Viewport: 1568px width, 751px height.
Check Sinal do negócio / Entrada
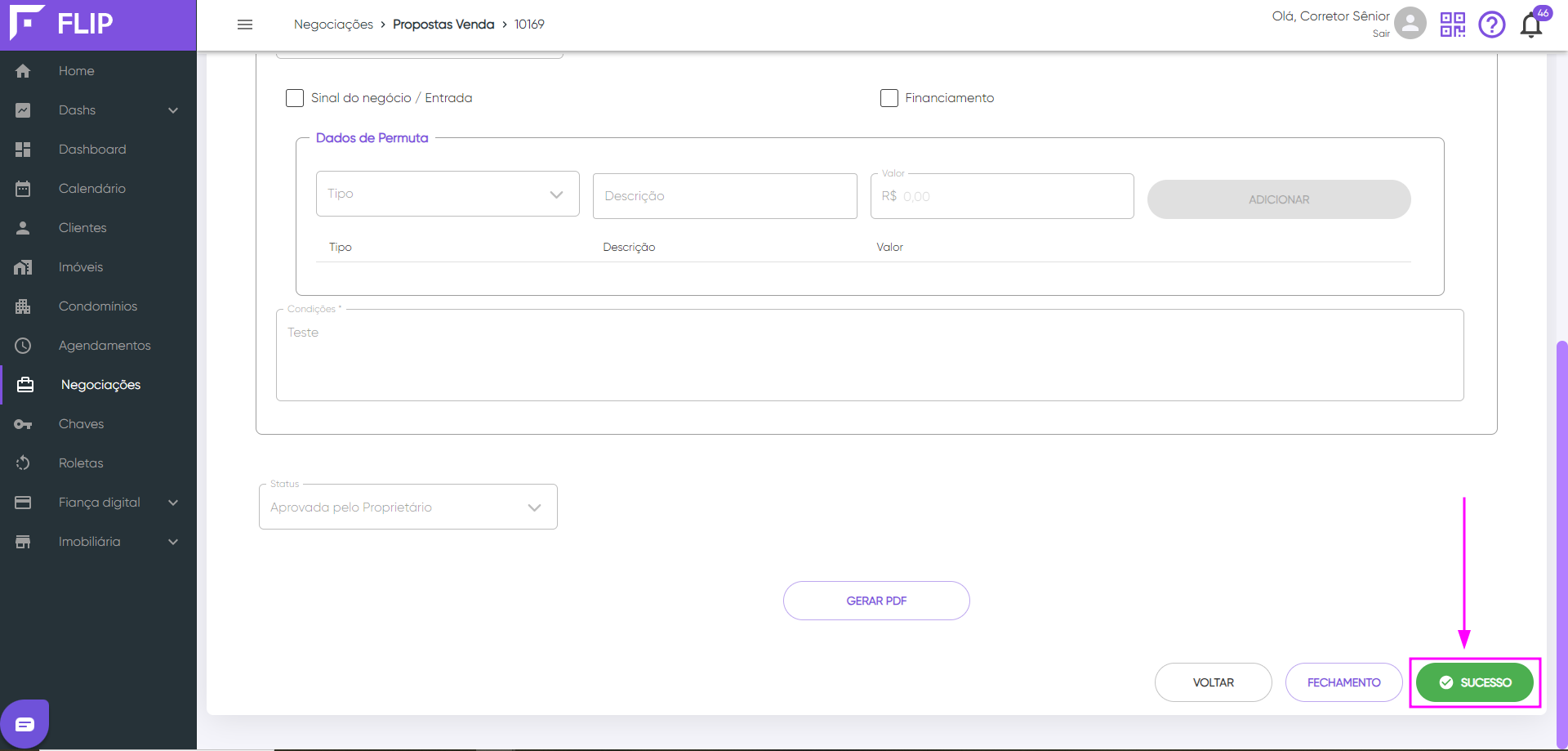pyautogui.click(x=295, y=98)
